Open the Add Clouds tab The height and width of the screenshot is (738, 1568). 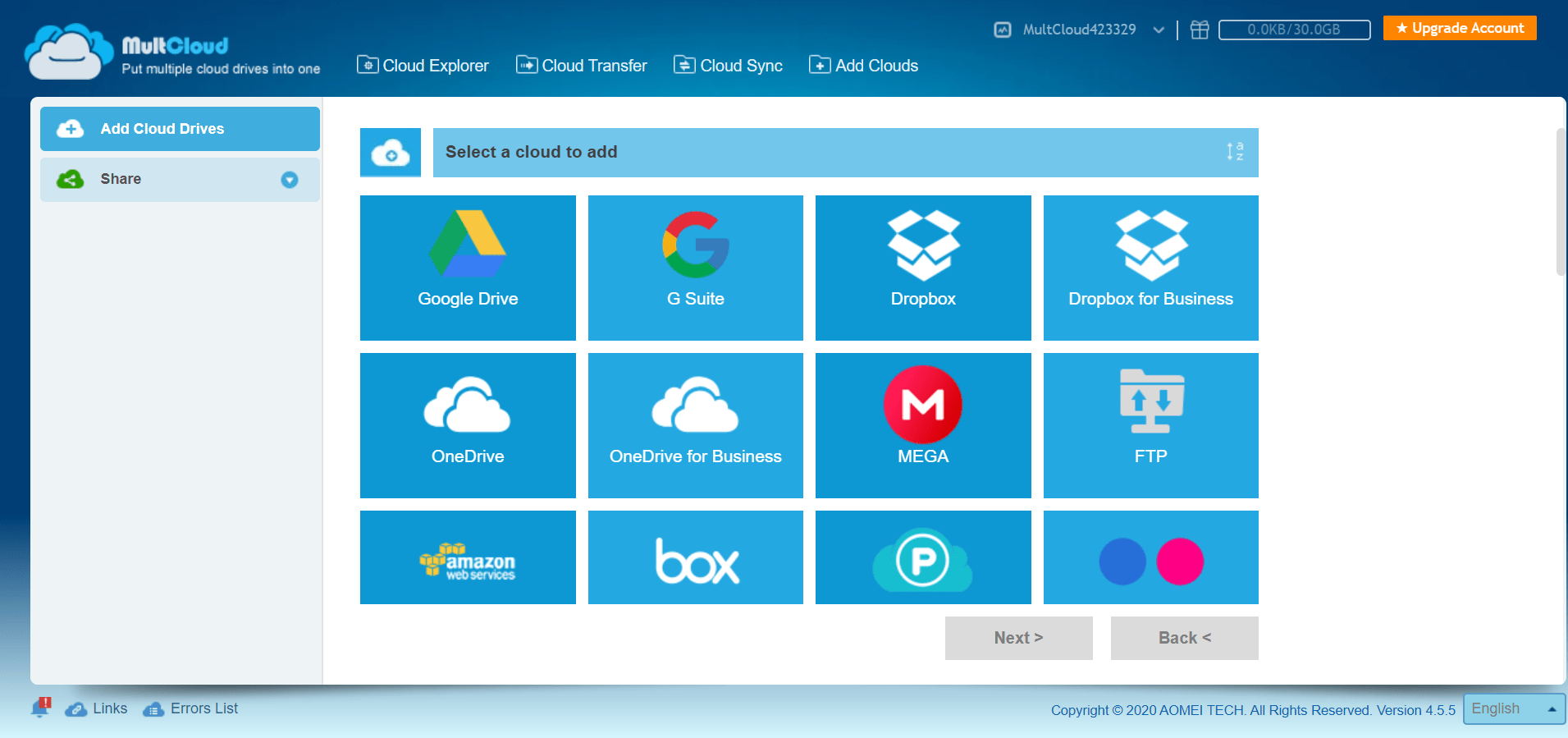point(863,66)
